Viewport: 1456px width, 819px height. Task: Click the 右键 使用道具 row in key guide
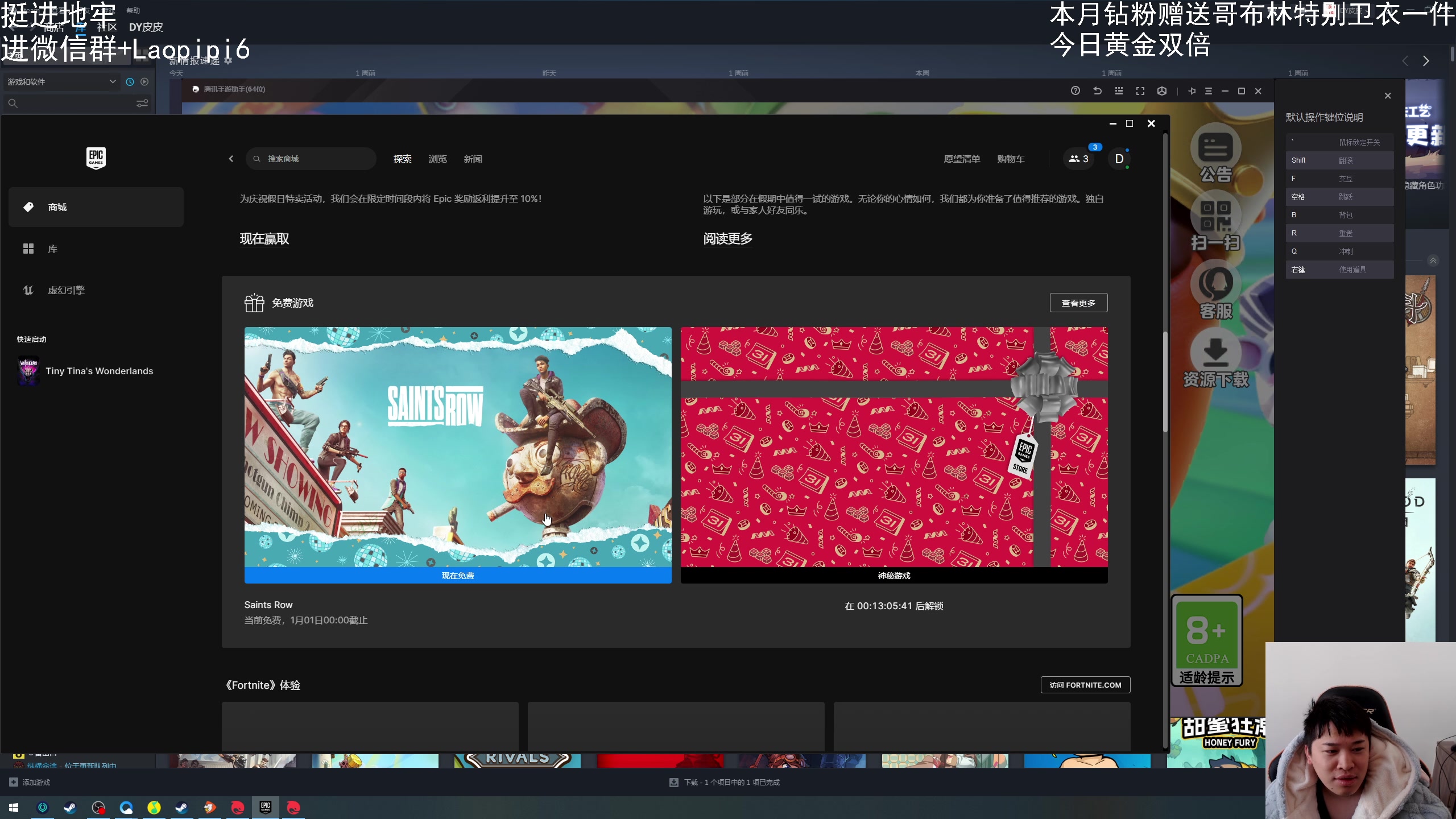click(1339, 270)
